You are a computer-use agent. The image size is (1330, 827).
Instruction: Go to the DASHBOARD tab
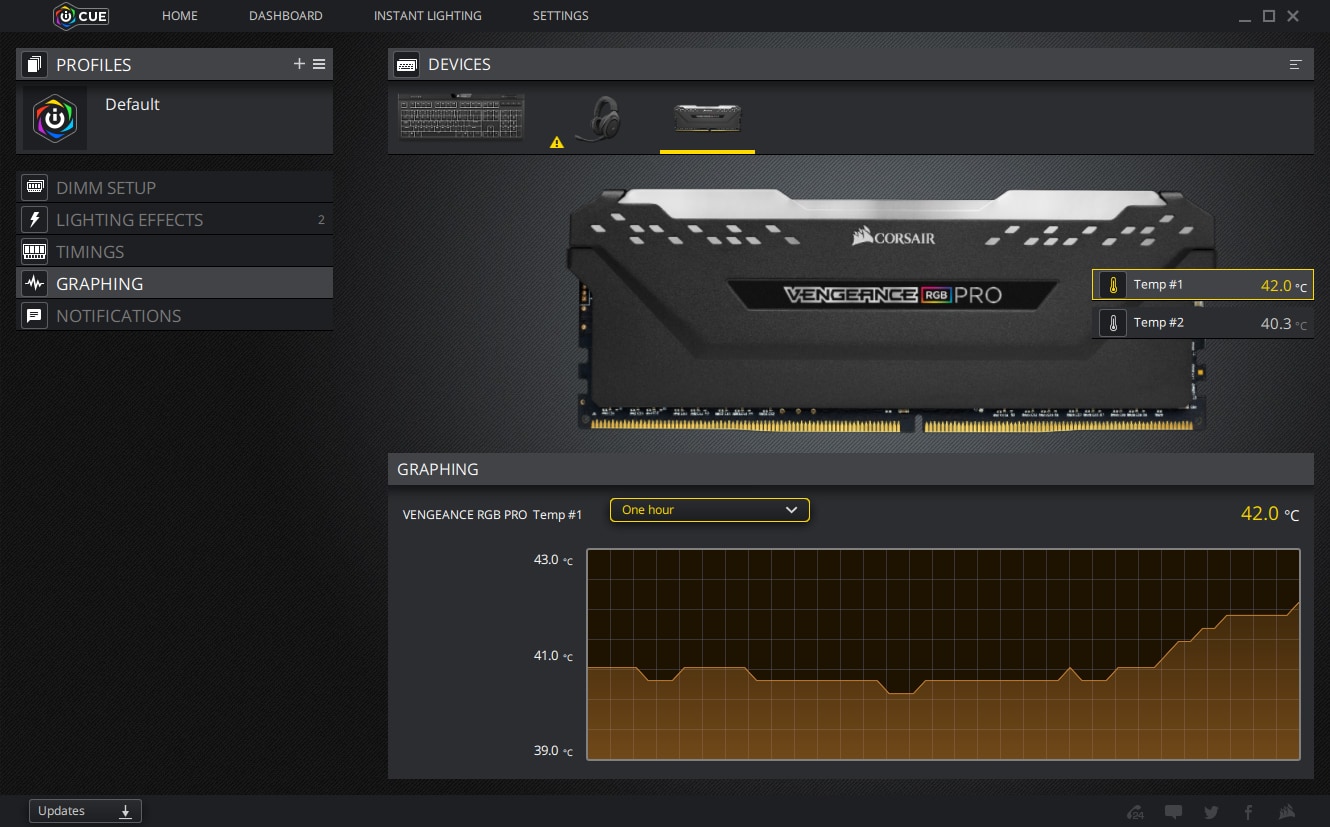pyautogui.click(x=286, y=16)
